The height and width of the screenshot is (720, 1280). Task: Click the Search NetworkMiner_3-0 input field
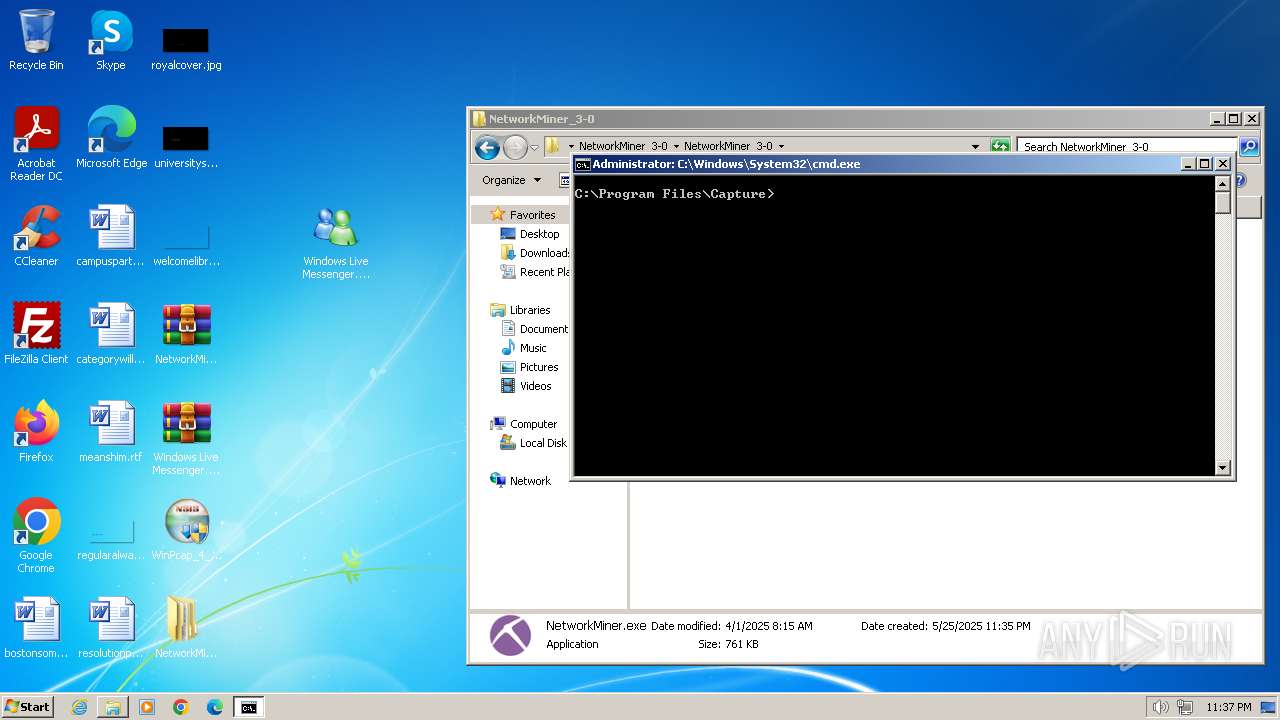coord(1127,146)
